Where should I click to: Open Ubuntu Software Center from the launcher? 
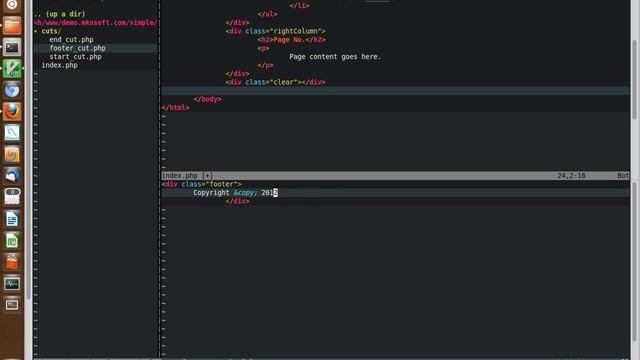(x=12, y=262)
